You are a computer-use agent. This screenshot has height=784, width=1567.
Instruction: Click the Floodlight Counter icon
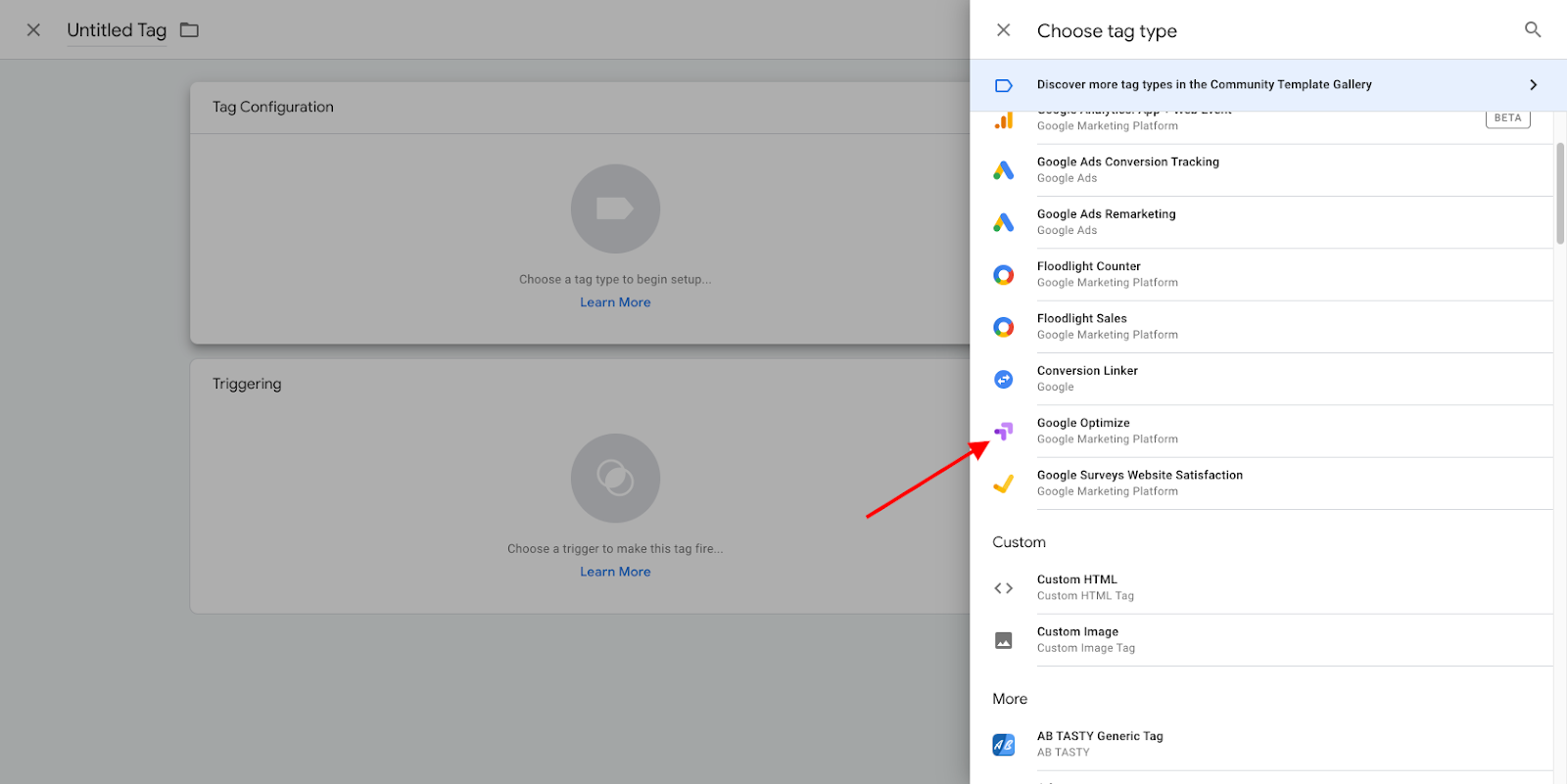(x=1003, y=275)
